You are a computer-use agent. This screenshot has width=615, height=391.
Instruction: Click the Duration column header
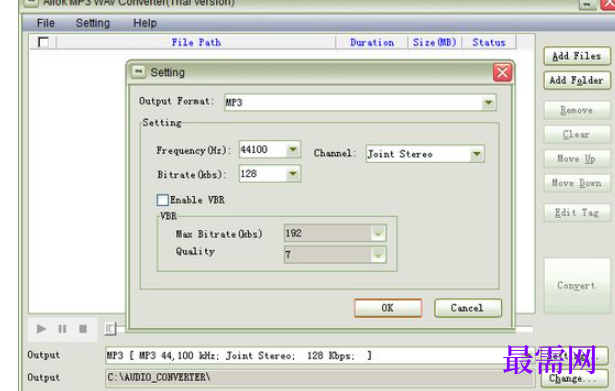pyautogui.click(x=372, y=42)
